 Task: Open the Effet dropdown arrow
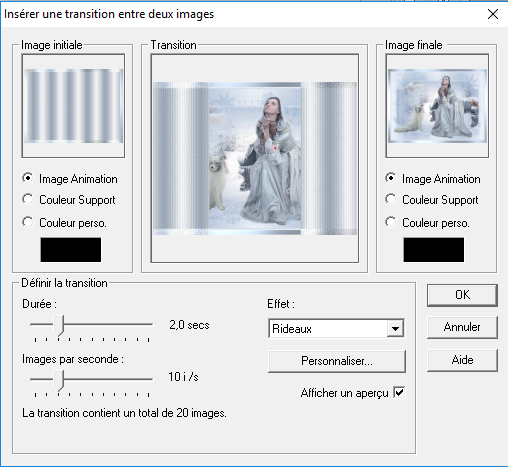point(395,329)
